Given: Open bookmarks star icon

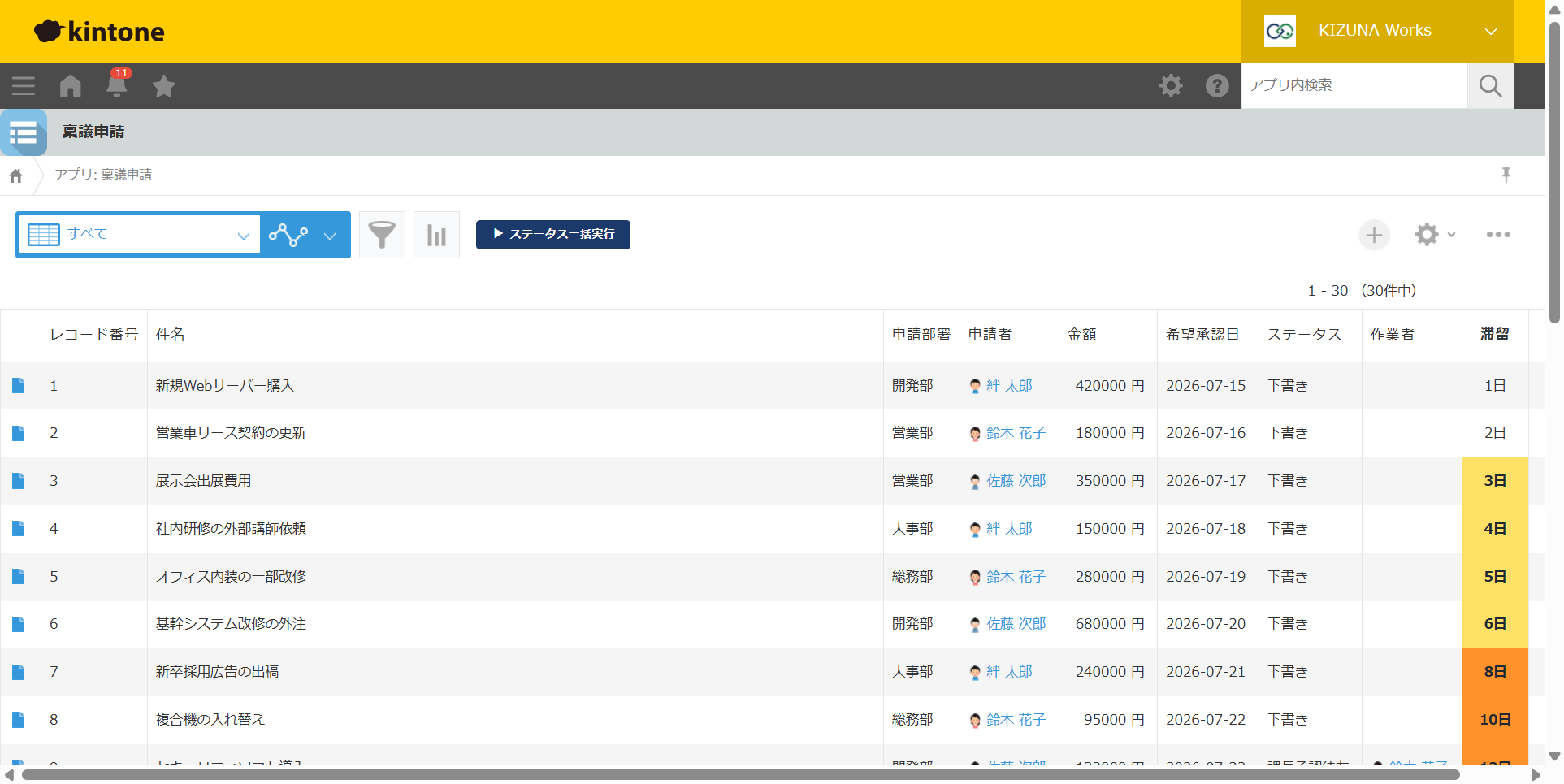Looking at the screenshot, I should point(164,86).
